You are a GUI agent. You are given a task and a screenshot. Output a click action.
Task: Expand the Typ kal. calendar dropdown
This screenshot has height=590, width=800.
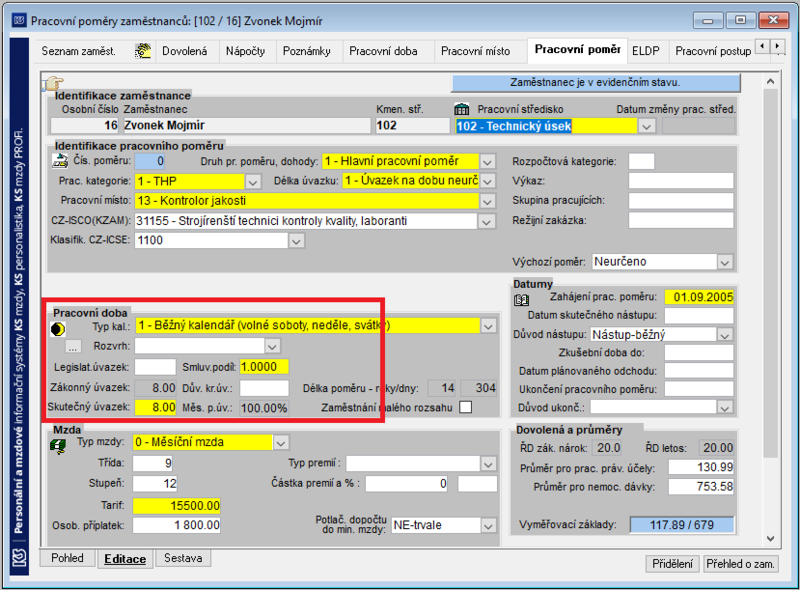(x=488, y=326)
